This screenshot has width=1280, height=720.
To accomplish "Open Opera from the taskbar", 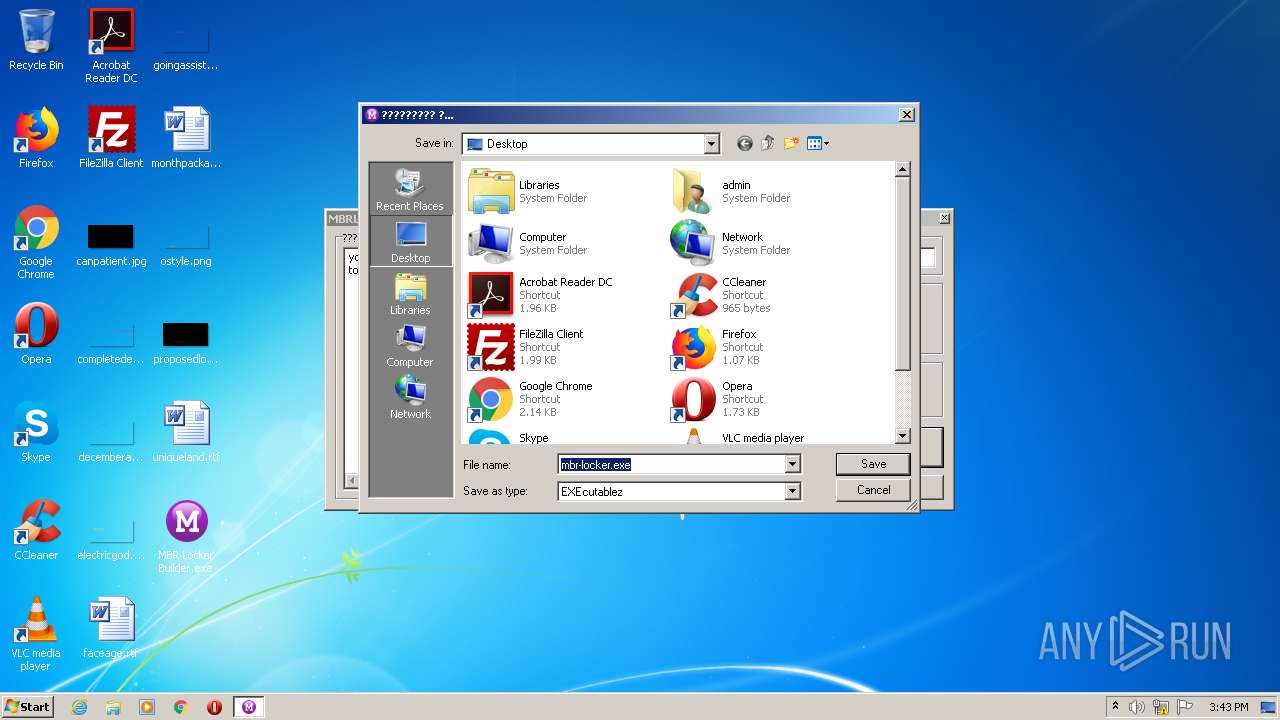I will pyautogui.click(x=214, y=707).
